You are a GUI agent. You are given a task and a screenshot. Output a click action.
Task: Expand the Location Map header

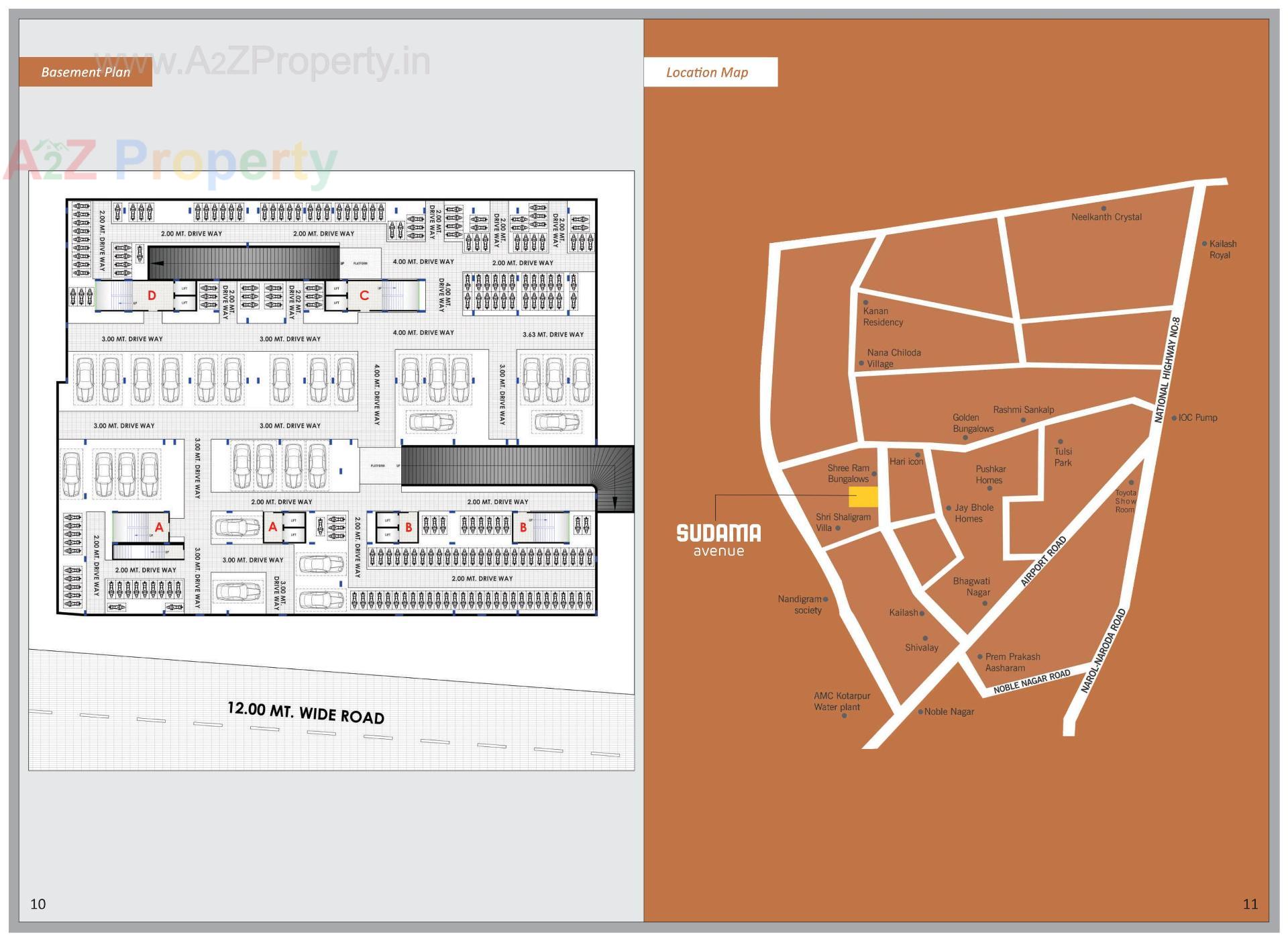click(x=706, y=72)
